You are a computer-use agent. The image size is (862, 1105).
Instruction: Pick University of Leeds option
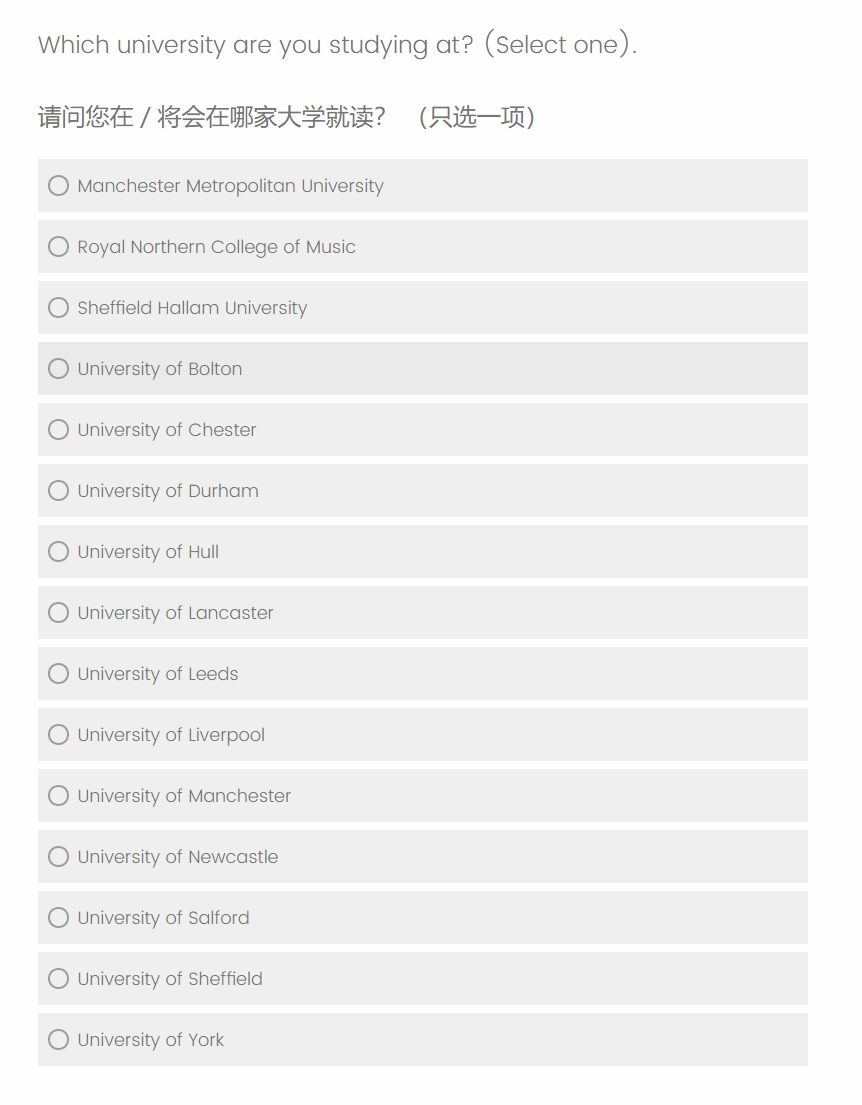click(59, 674)
